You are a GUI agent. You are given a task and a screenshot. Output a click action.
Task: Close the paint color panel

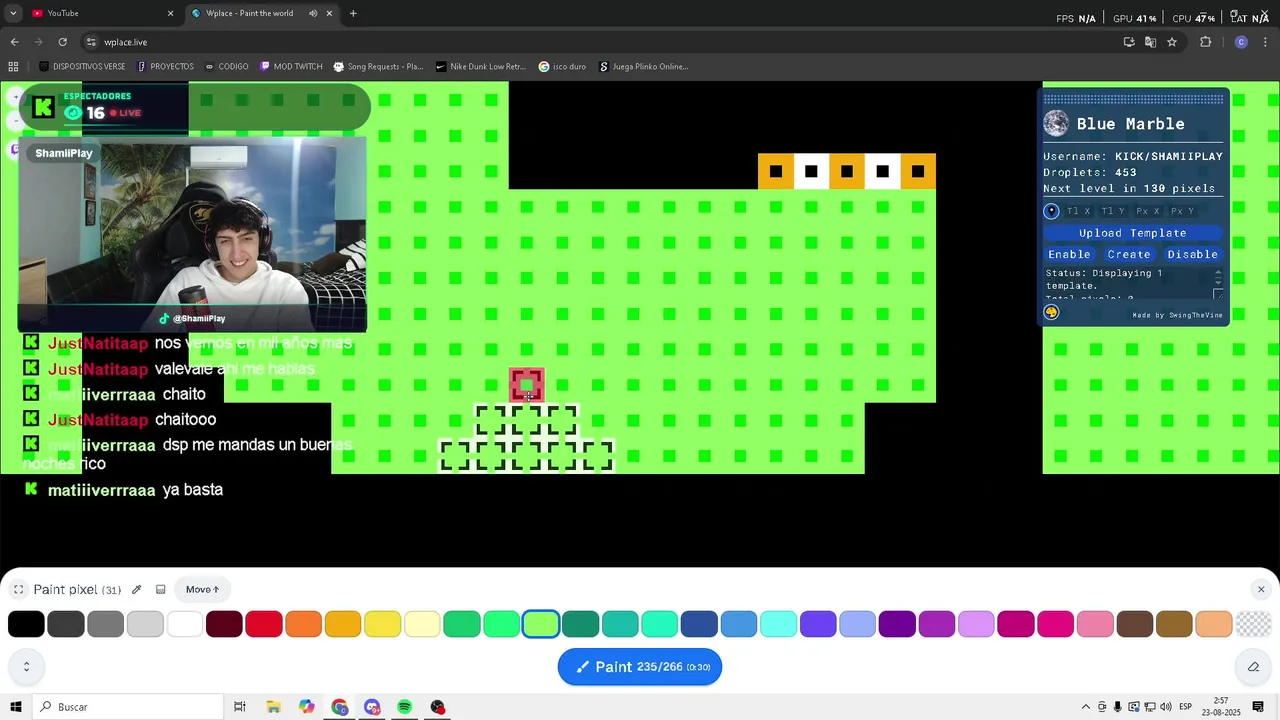click(x=1261, y=590)
